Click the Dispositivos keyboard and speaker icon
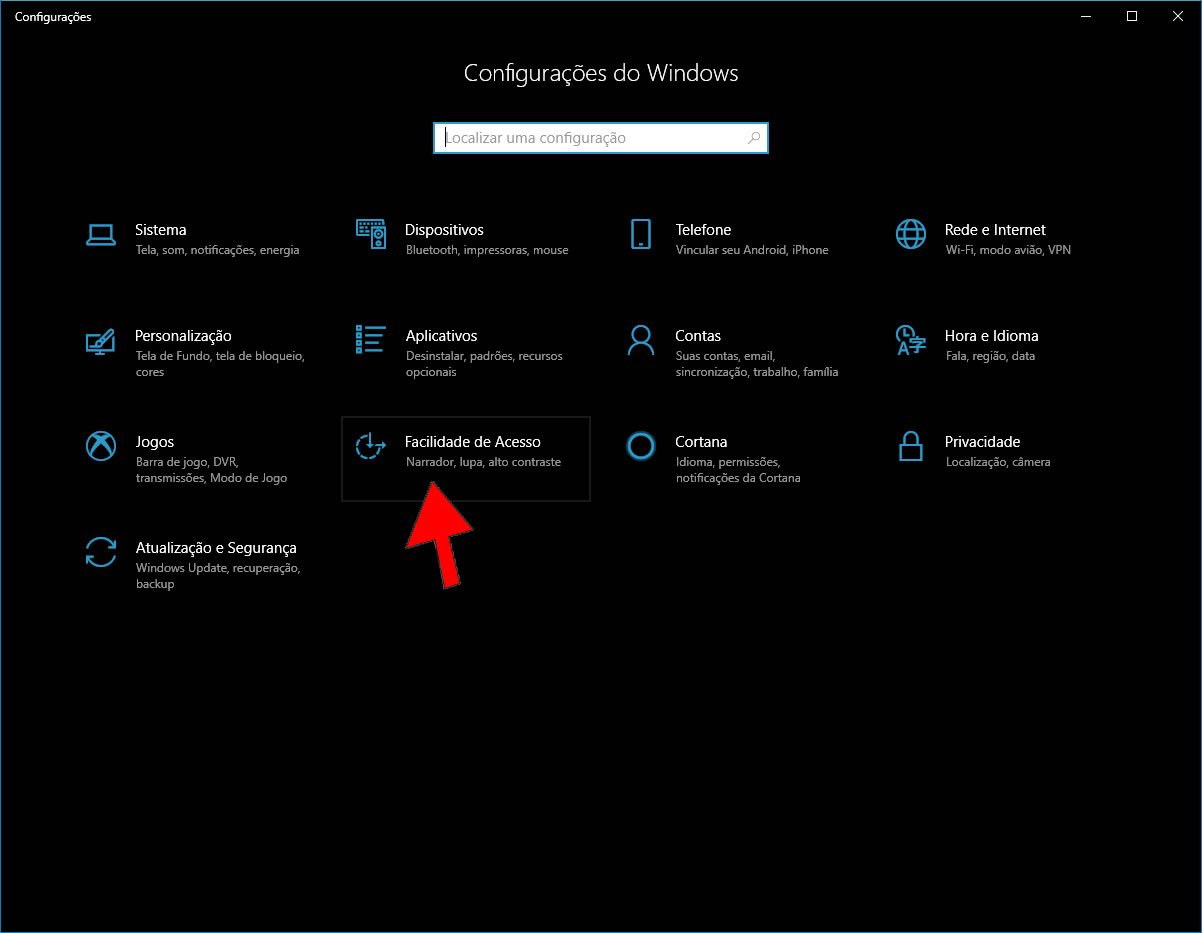The width and height of the screenshot is (1202, 933). [371, 234]
